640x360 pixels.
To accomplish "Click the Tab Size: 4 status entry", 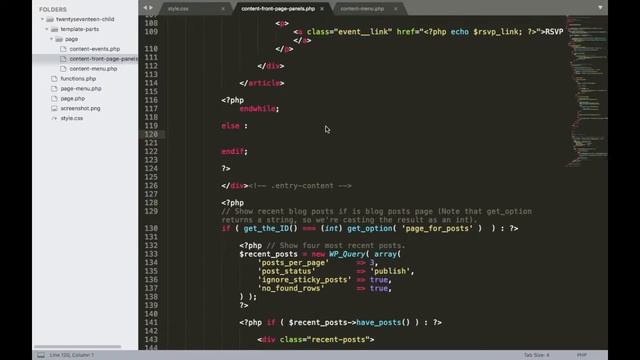I will tap(536, 355).
